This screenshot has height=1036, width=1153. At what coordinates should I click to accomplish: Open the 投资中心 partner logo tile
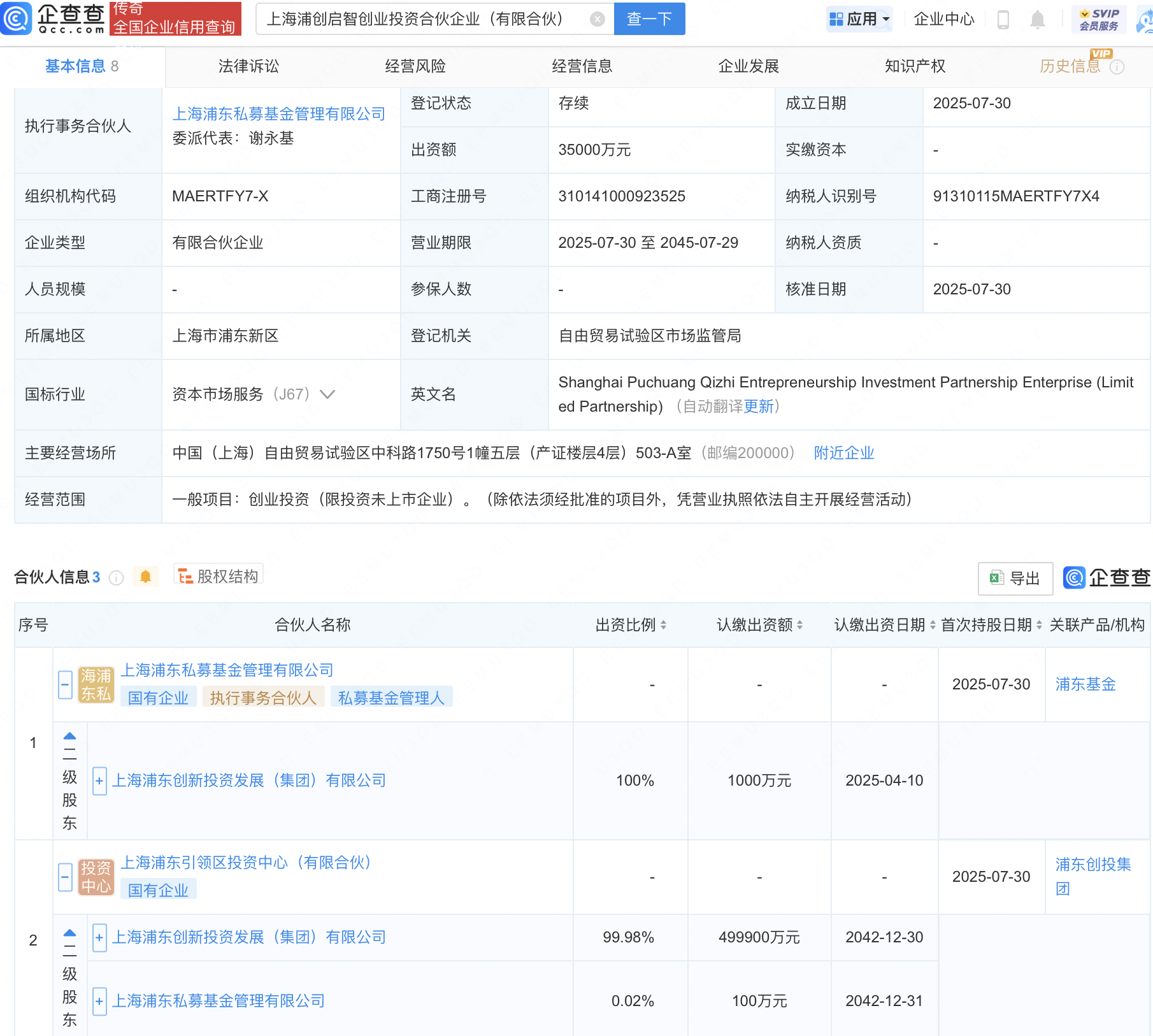(x=96, y=877)
